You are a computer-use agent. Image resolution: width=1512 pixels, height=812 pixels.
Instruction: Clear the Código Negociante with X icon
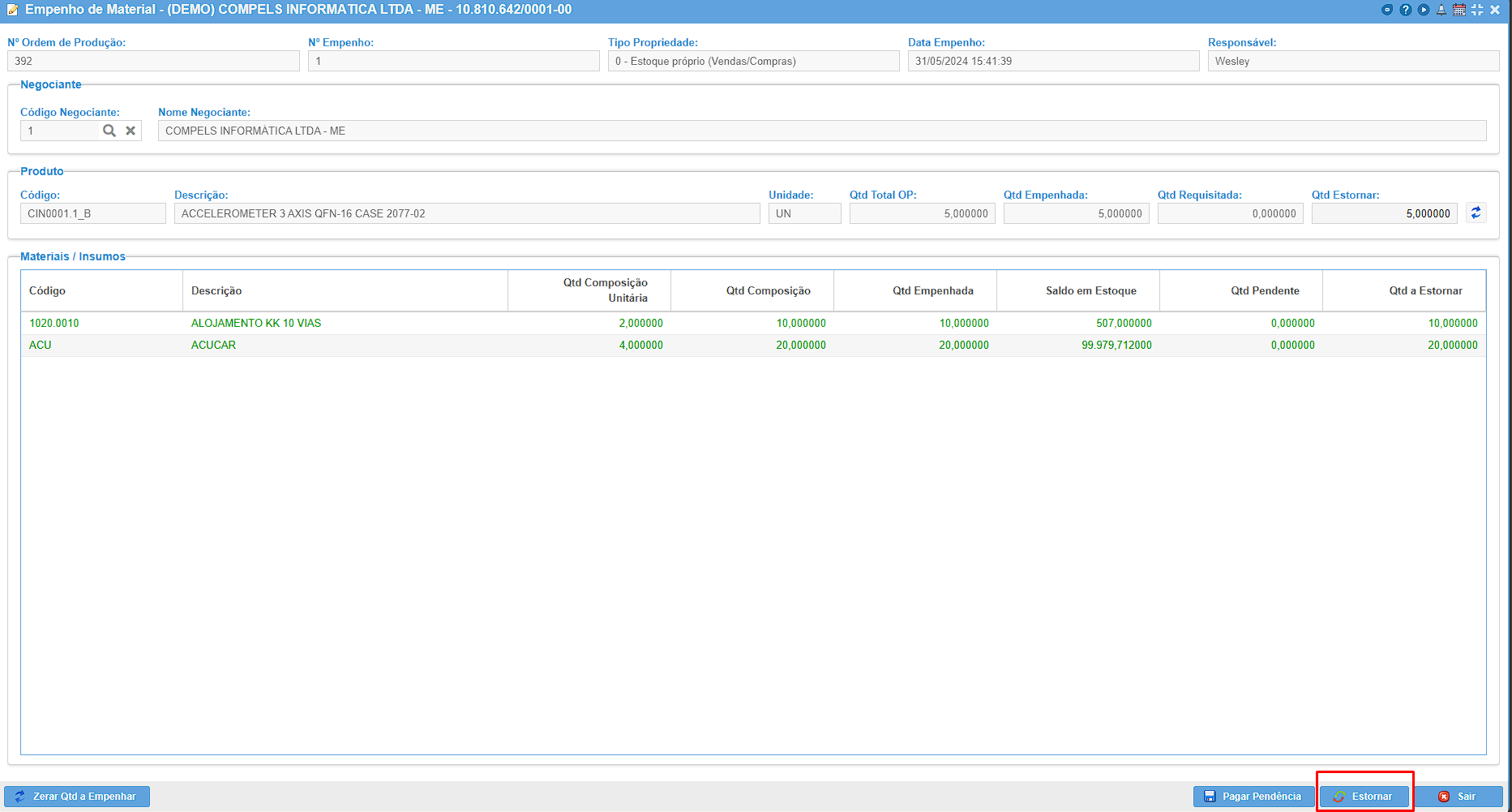(x=131, y=131)
